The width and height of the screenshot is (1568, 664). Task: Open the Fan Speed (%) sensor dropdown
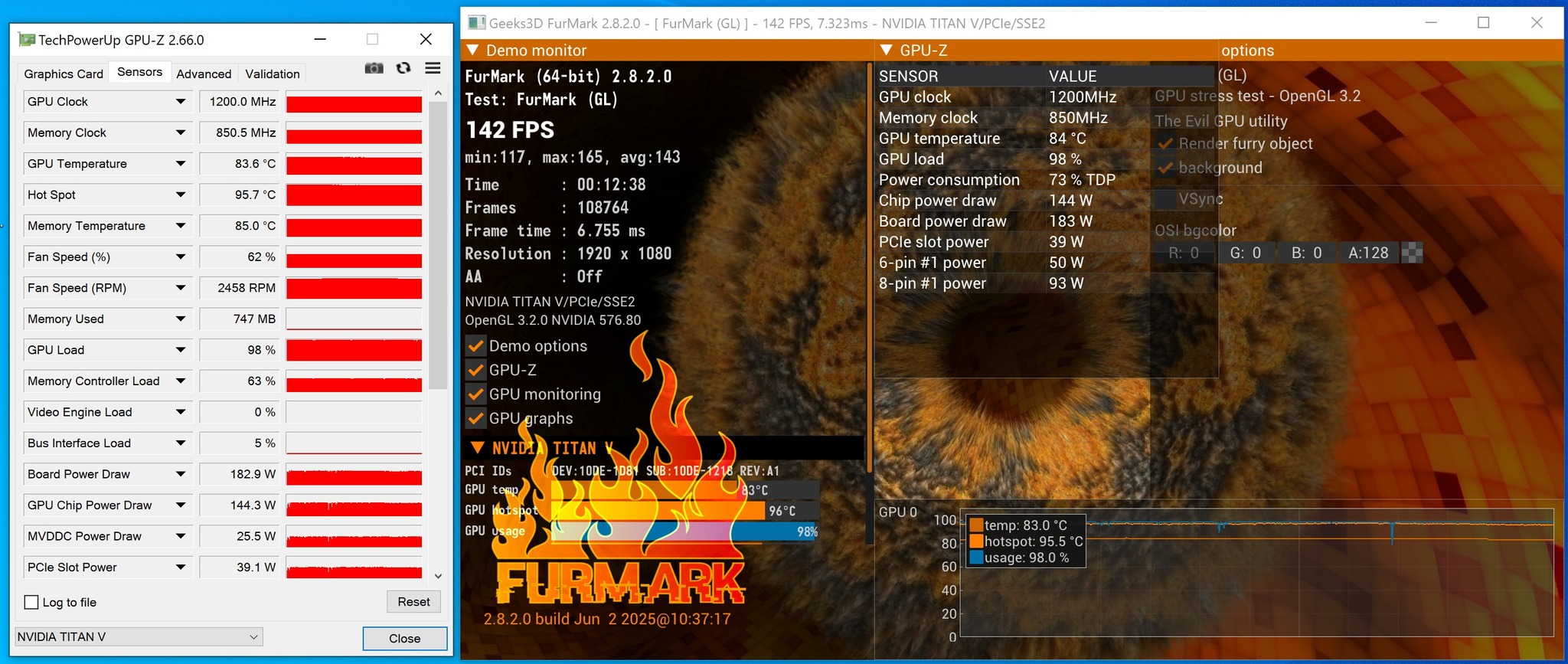181,257
